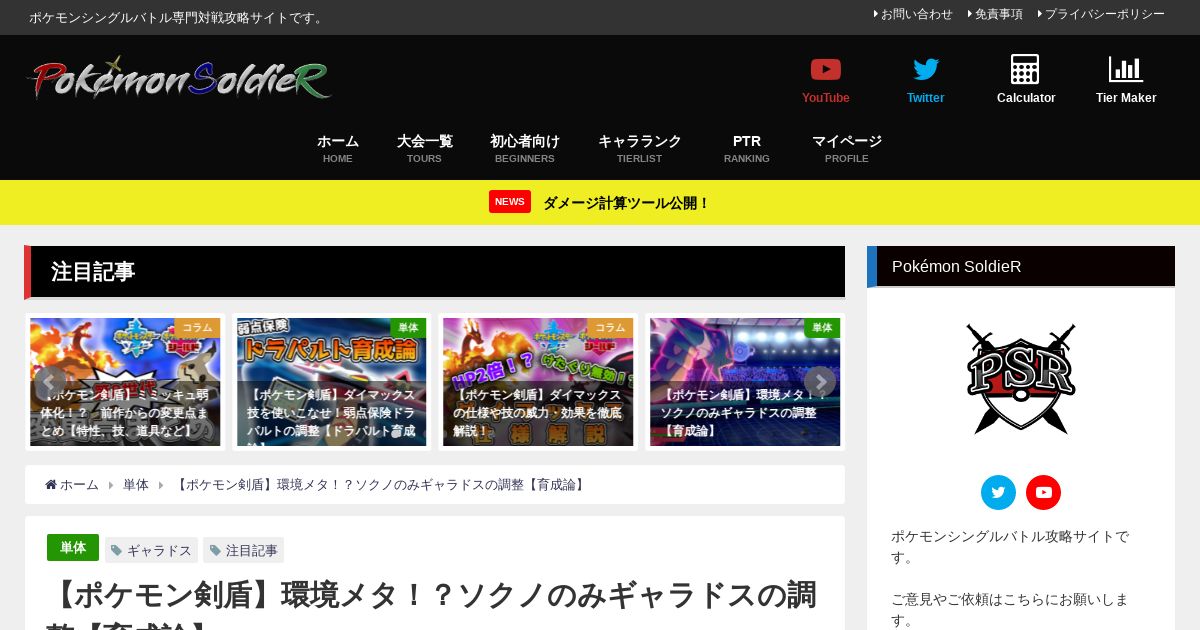1200x630 pixels.
Task: Click the round Twitter icon in the sidebar
Action: (998, 492)
